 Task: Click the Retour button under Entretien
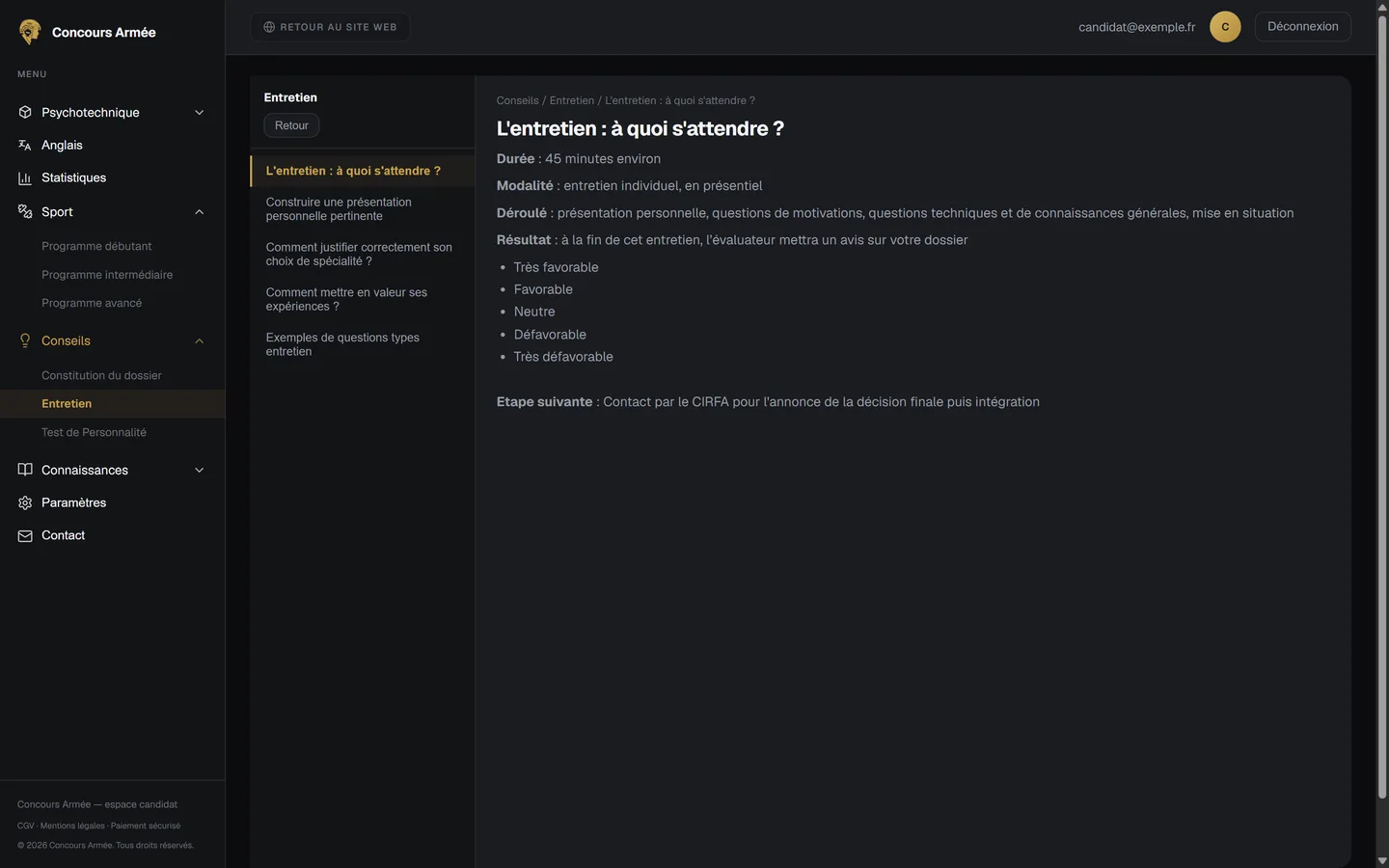click(291, 125)
